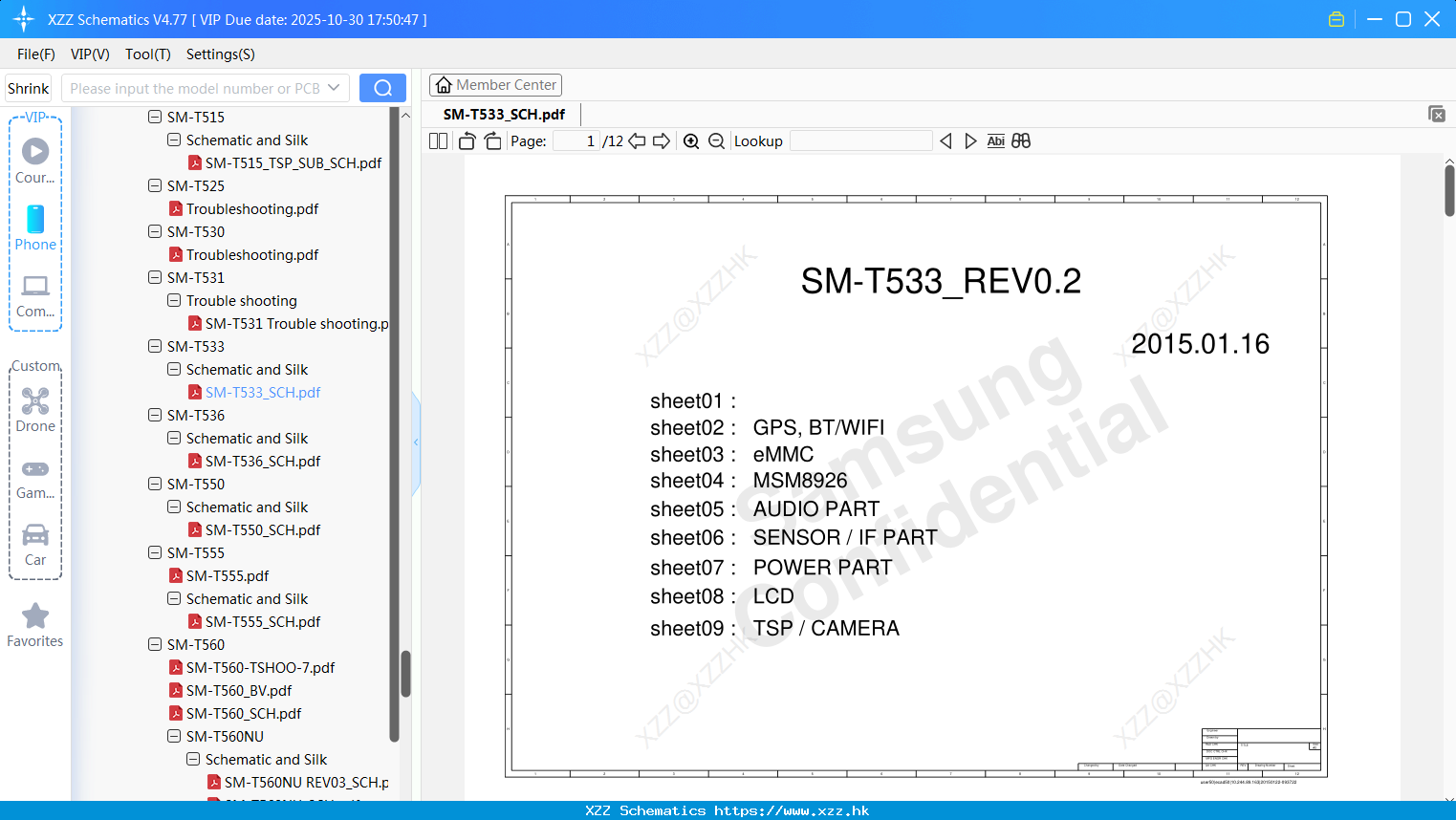Go to previous page arrow
Screen dimensions: 1456x820
pos(637,140)
